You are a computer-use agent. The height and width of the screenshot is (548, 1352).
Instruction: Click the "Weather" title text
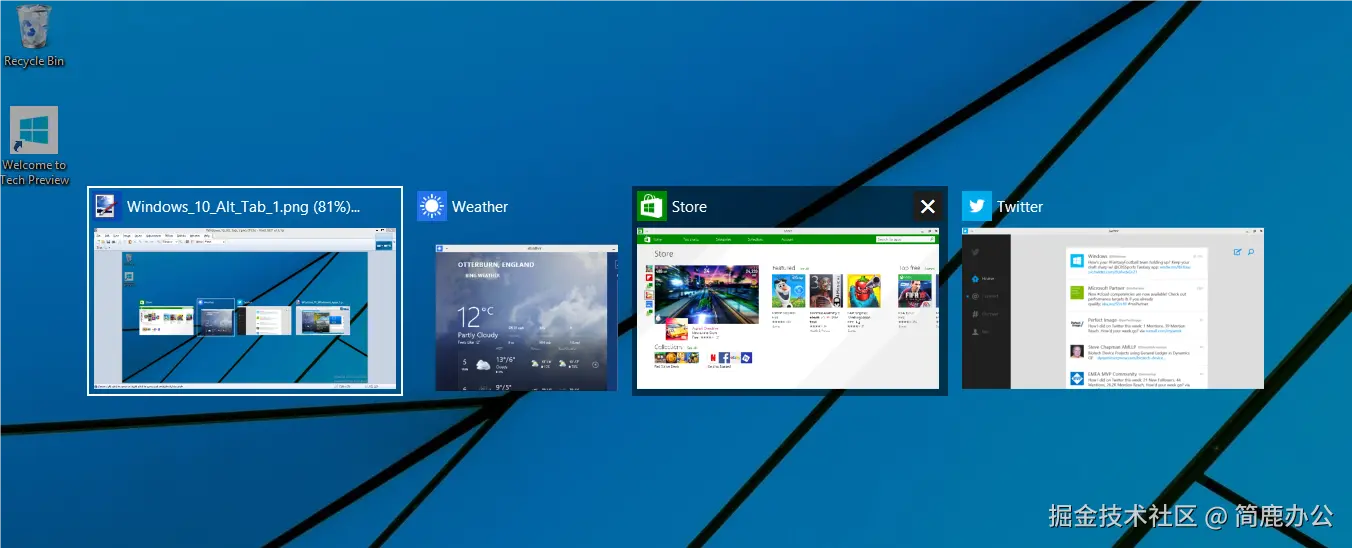(x=480, y=207)
